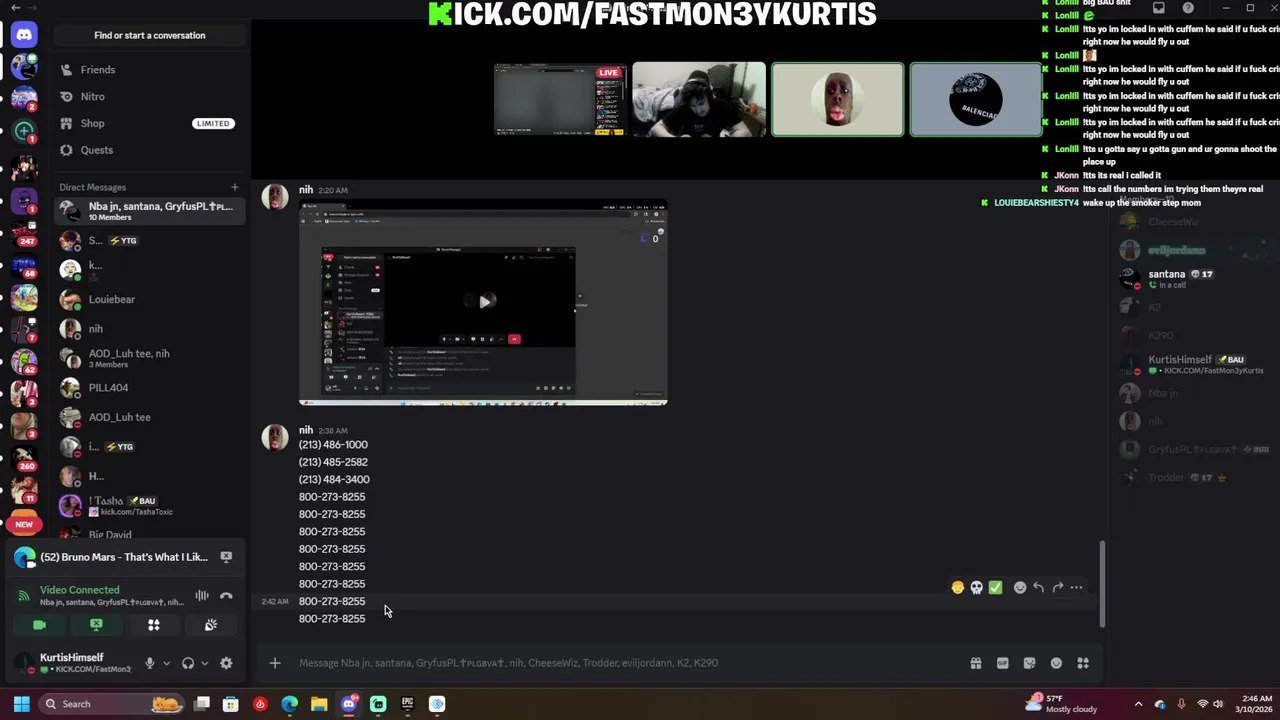Open User Settings gear
Screen dimensions: 1280x720
click(x=226, y=663)
